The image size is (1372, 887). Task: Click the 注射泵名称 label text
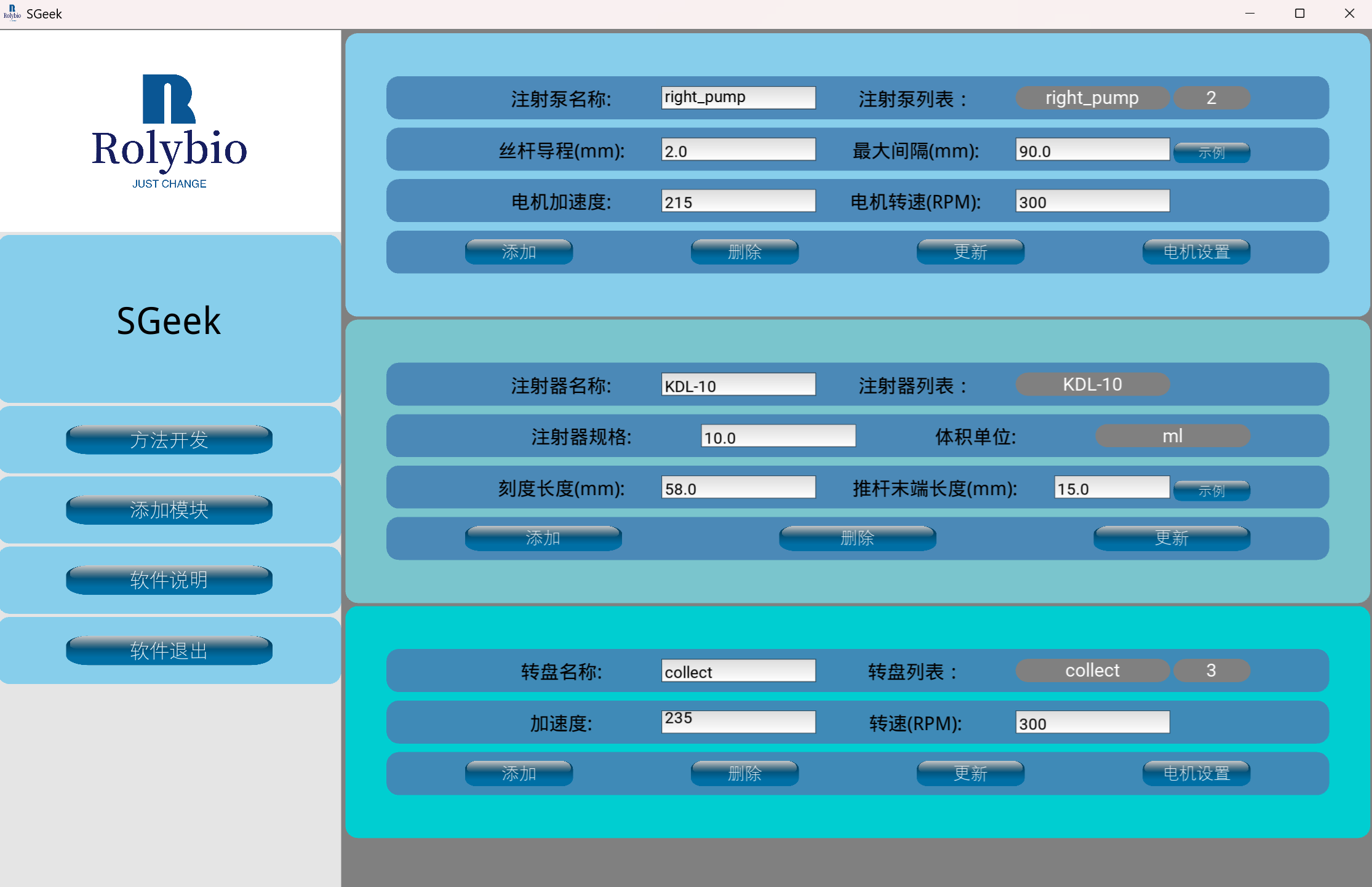561,99
